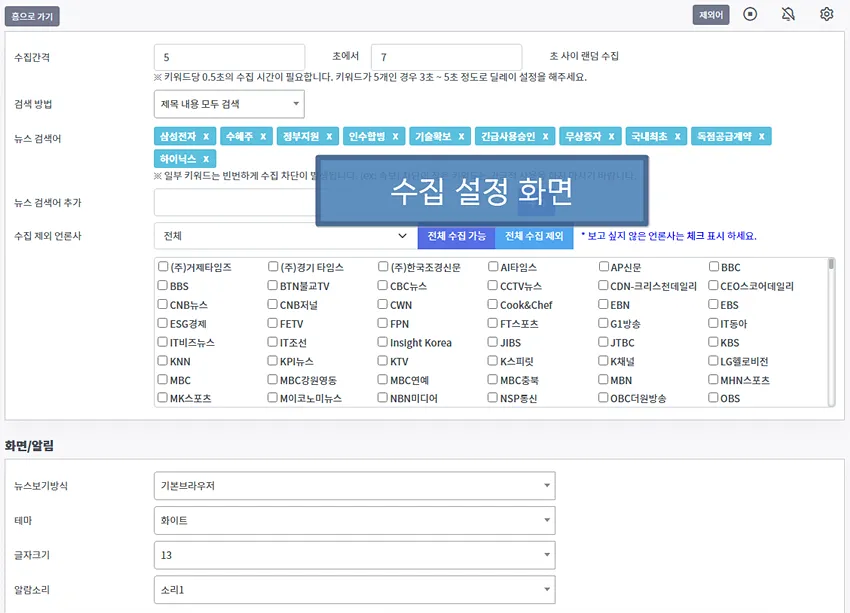Viewport: 850px width, 613px height.
Task: Delete the 하이닉스 search keyword tag
Action: [x=206, y=158]
